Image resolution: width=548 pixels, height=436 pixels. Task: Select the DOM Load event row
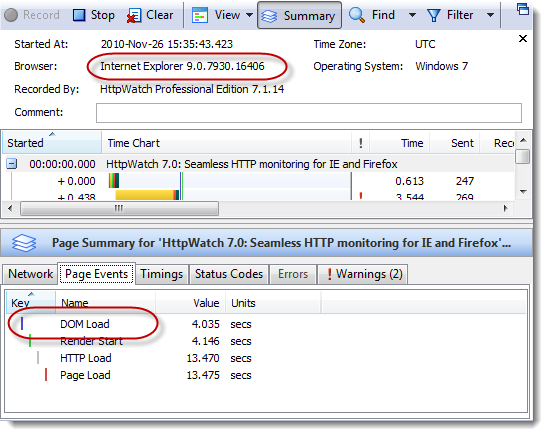point(266,324)
